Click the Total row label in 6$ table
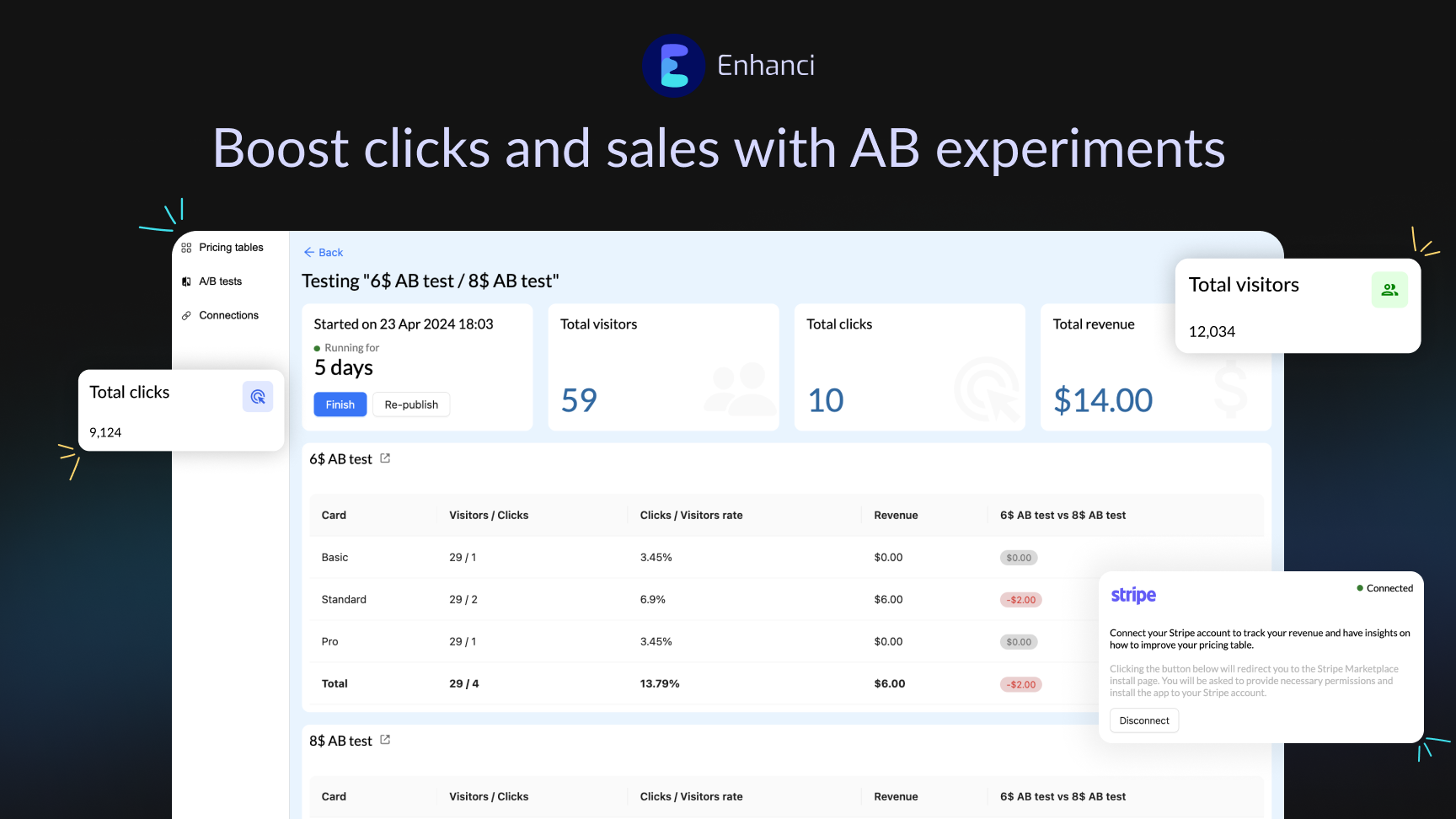The image size is (1456, 819). pyautogui.click(x=335, y=684)
